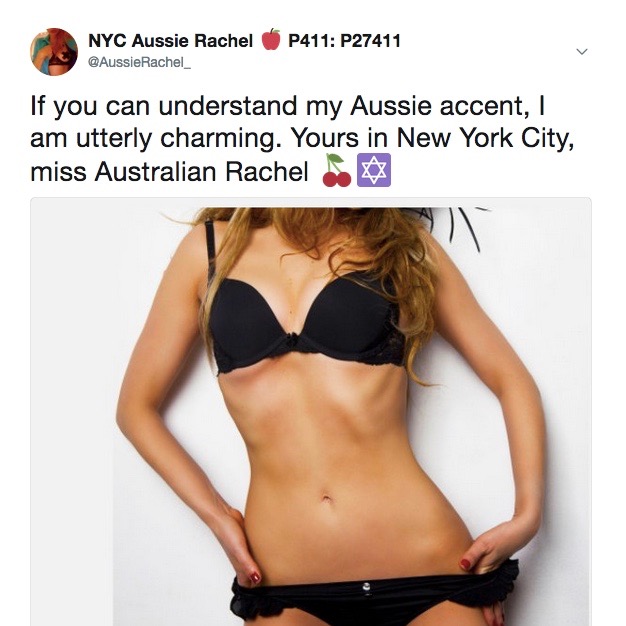Screen dimensions: 626x626
Task: Click the red apple emoji in name
Action: pos(271,40)
